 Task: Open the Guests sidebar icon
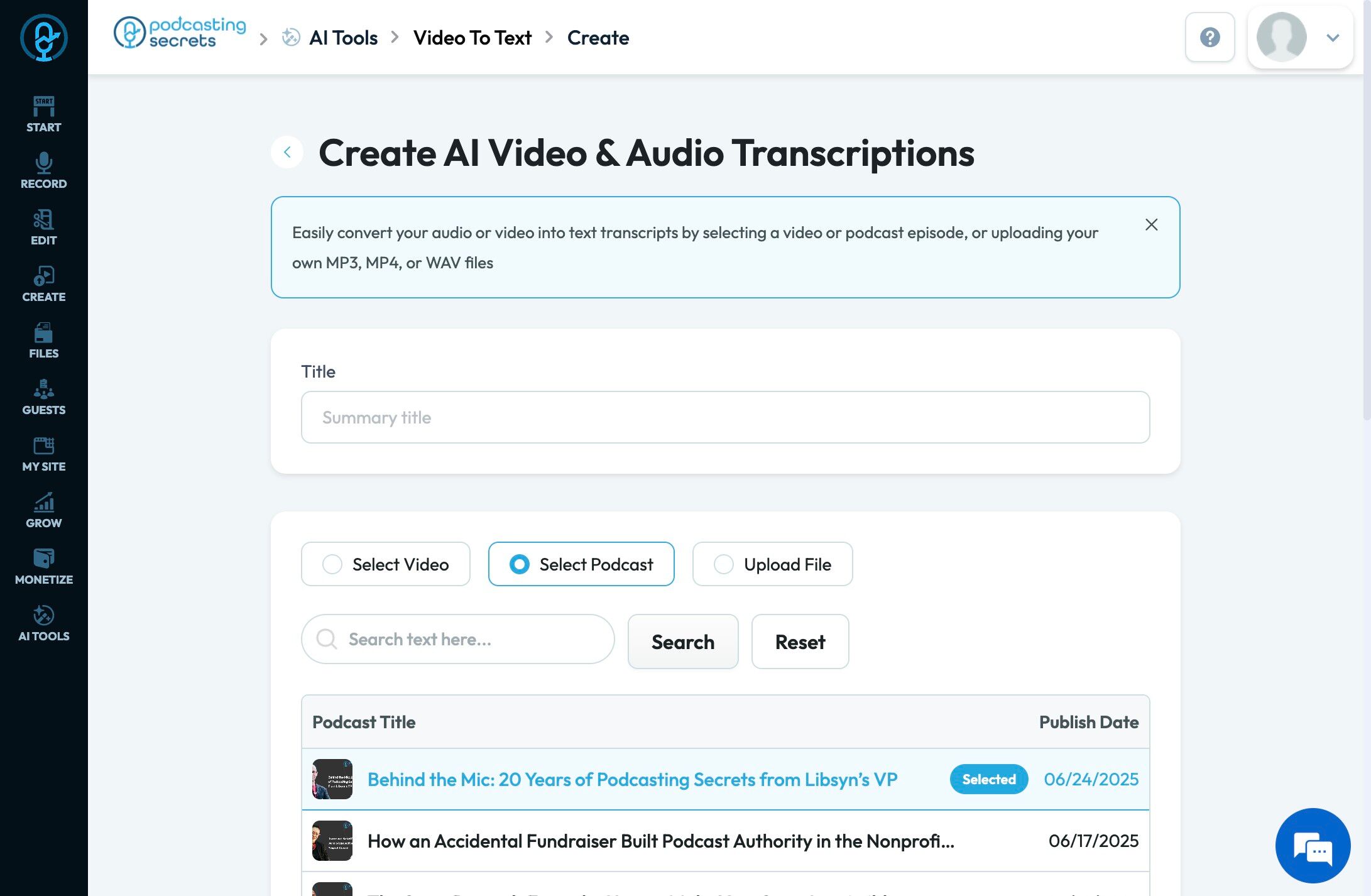point(43,396)
